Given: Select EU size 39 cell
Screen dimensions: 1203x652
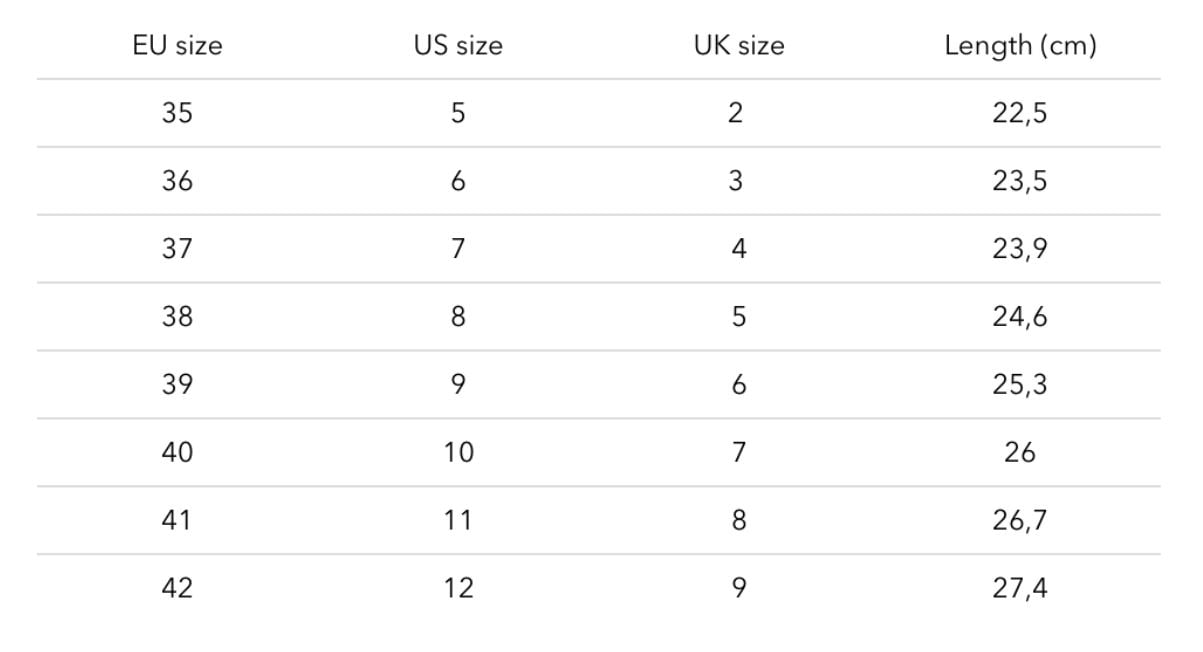Looking at the screenshot, I should click(177, 385).
